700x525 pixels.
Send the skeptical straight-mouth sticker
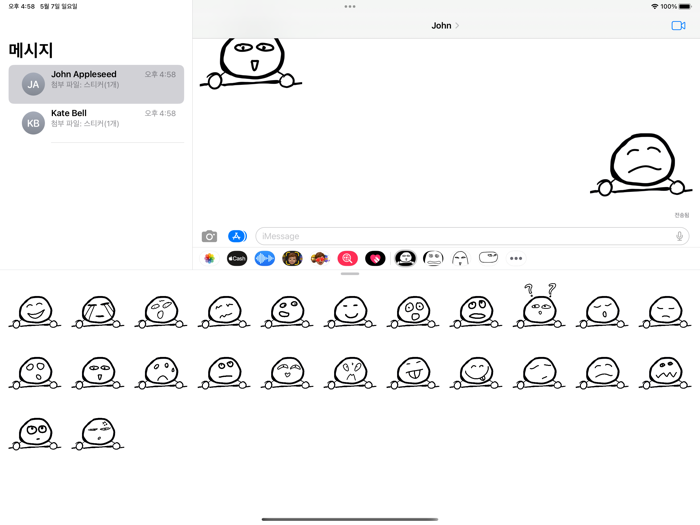pyautogui.click(x=224, y=373)
